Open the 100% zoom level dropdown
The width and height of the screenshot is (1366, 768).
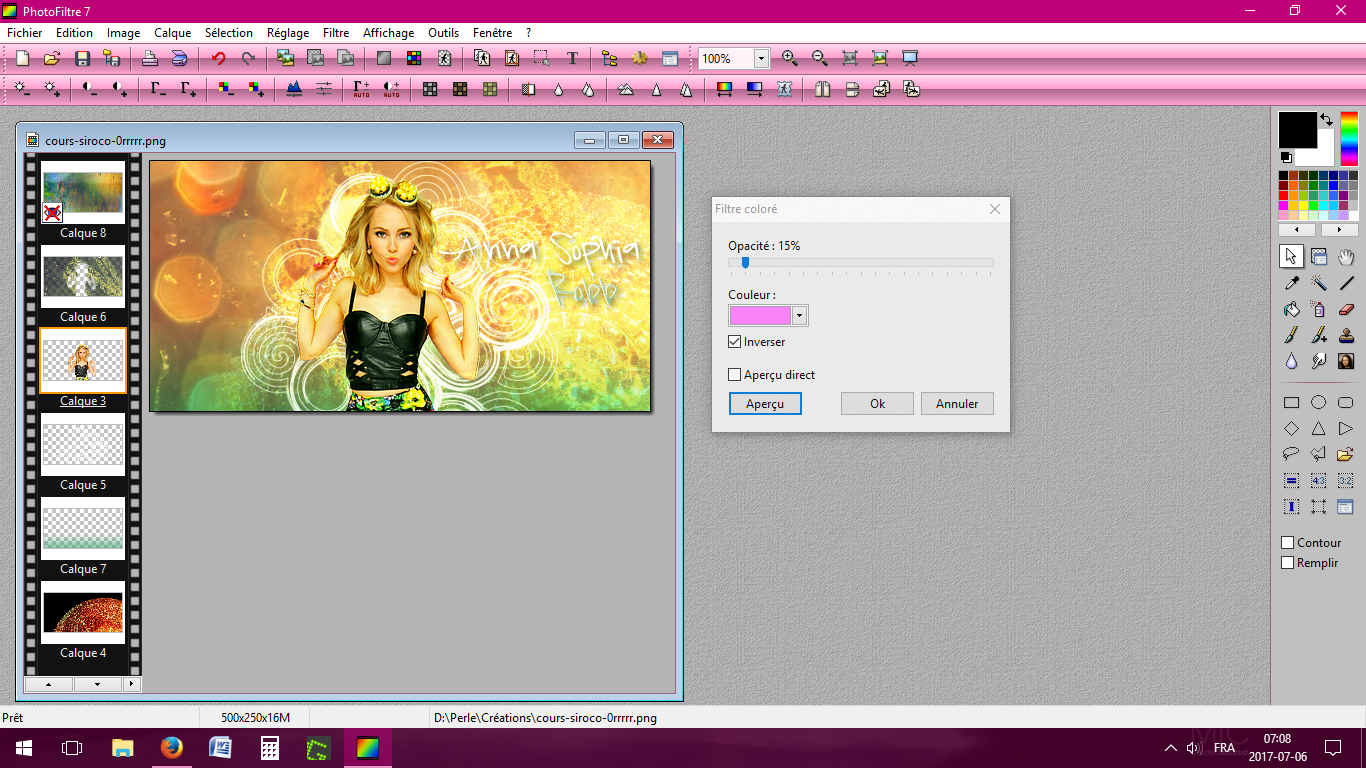click(x=761, y=59)
